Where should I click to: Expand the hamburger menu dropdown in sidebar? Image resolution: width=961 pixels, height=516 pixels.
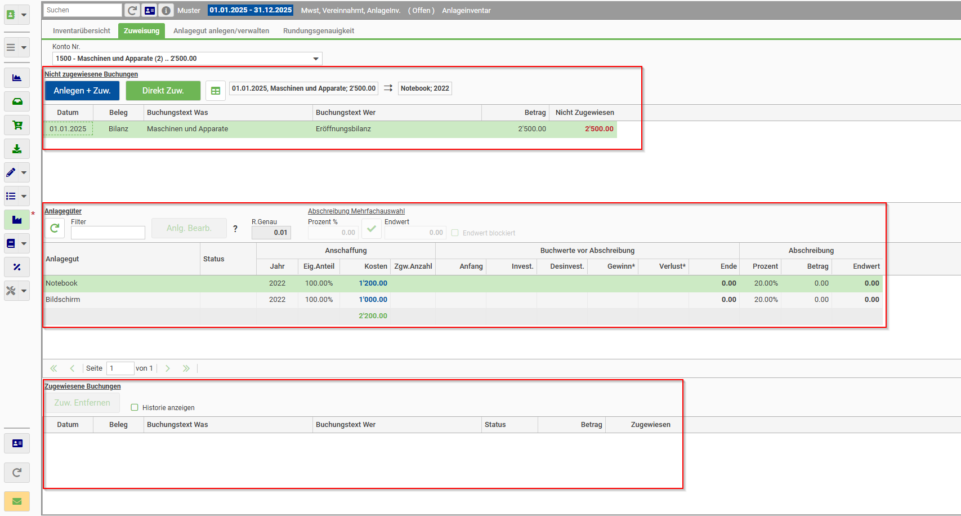(x=24, y=47)
